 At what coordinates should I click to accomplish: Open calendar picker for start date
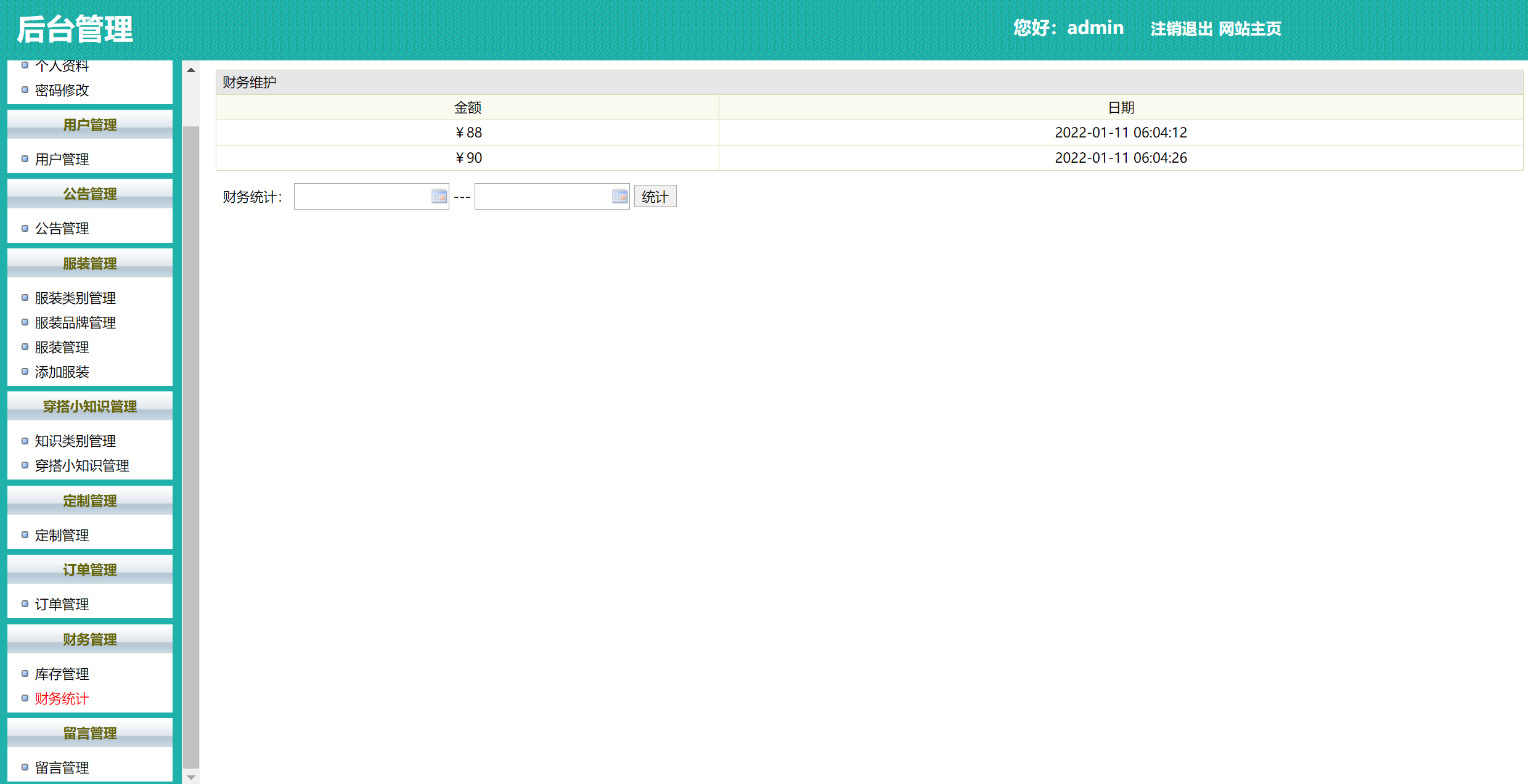[x=439, y=197]
